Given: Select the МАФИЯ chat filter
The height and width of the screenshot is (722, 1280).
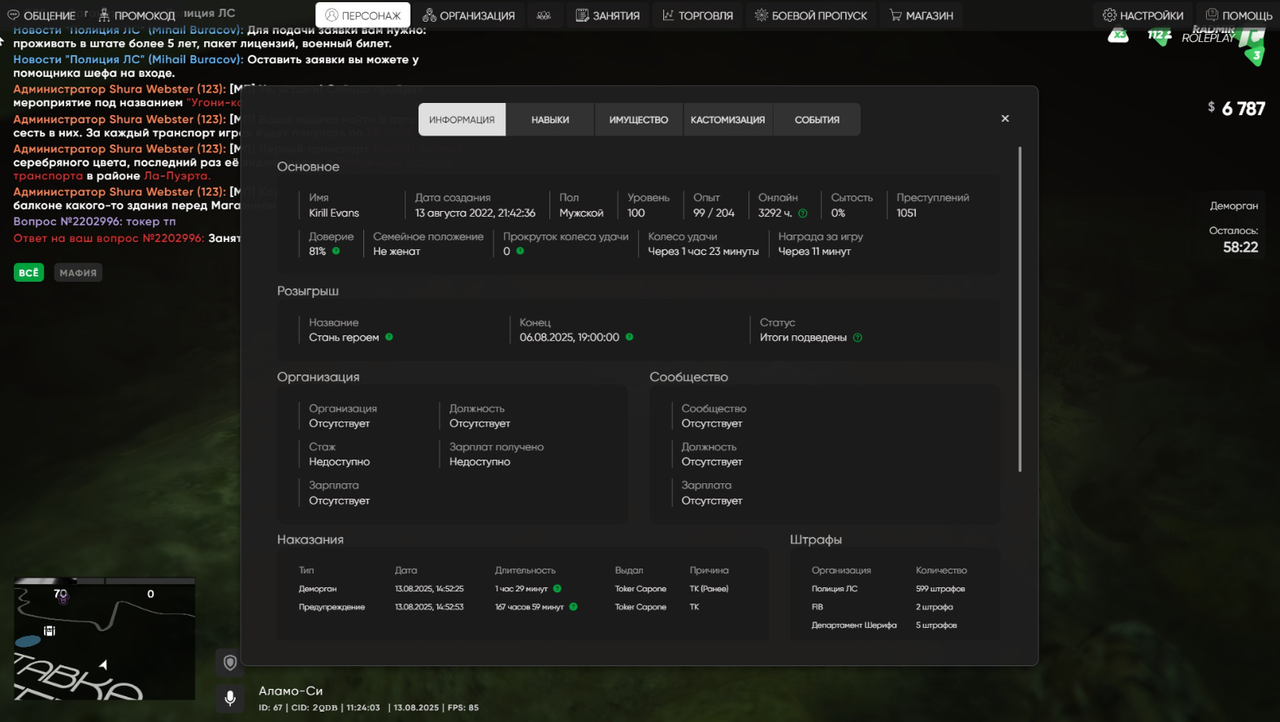Looking at the screenshot, I should pyautogui.click(x=78, y=272).
